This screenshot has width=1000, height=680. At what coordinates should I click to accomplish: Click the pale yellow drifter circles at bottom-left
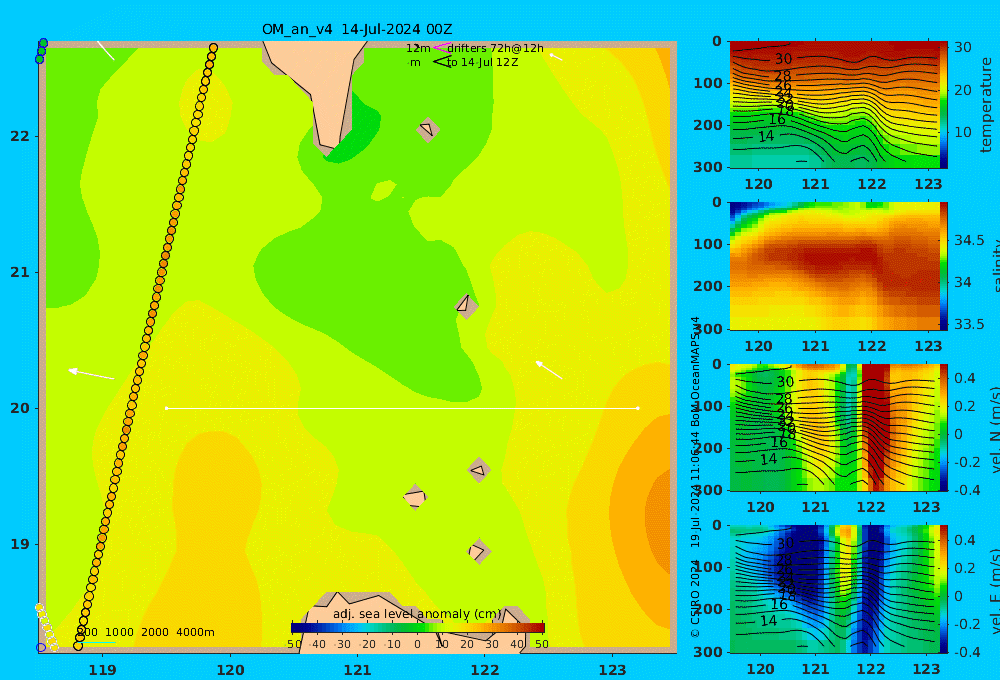(x=47, y=627)
